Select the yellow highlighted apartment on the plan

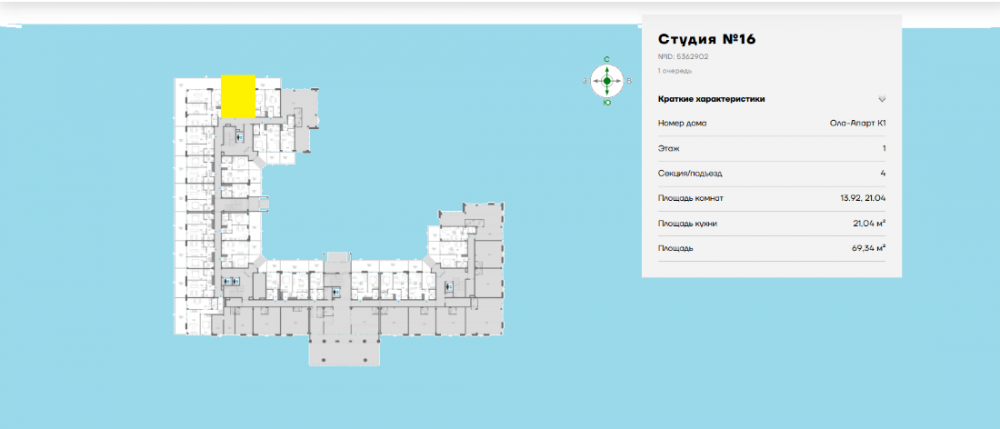tap(238, 96)
